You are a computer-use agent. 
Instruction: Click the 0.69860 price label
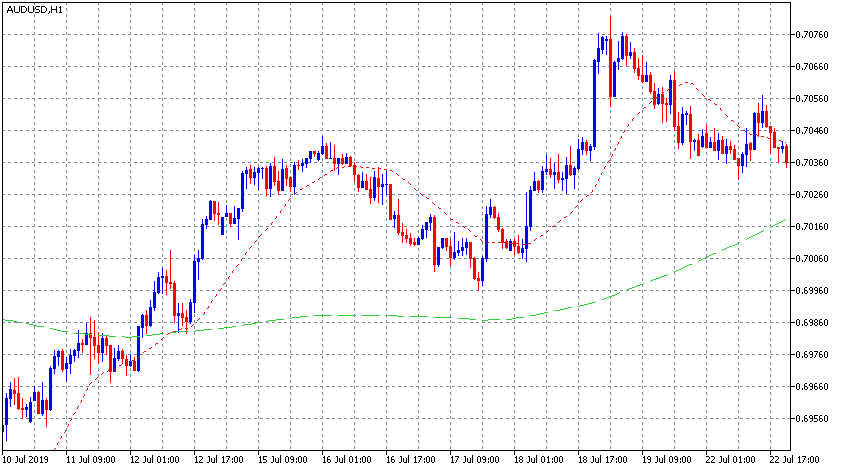[812, 323]
